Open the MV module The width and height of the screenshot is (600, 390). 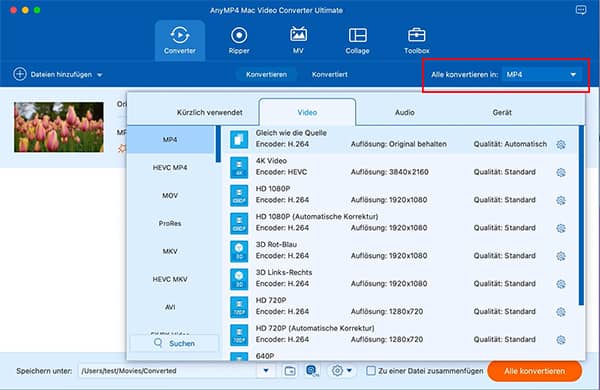[x=298, y=40]
